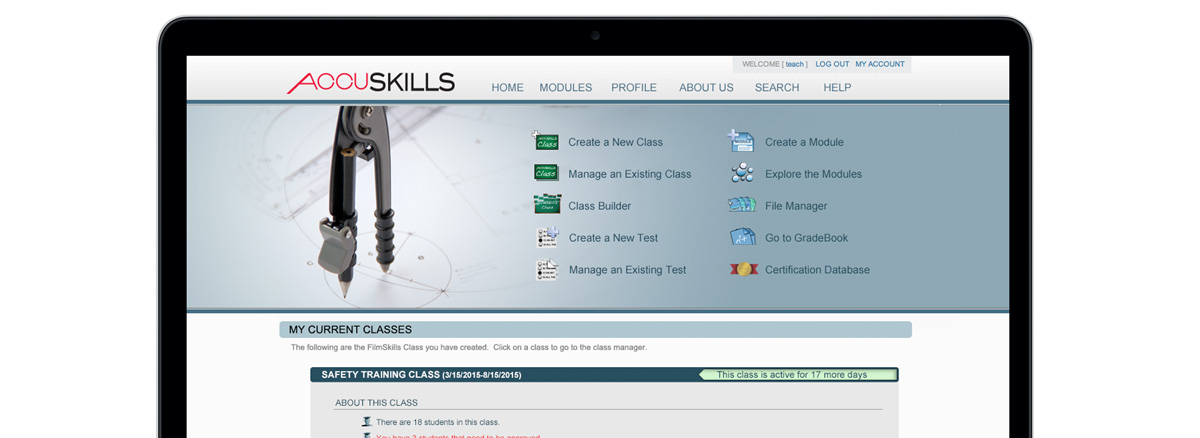Click the Class Builder chalkboard icon

[546, 205]
